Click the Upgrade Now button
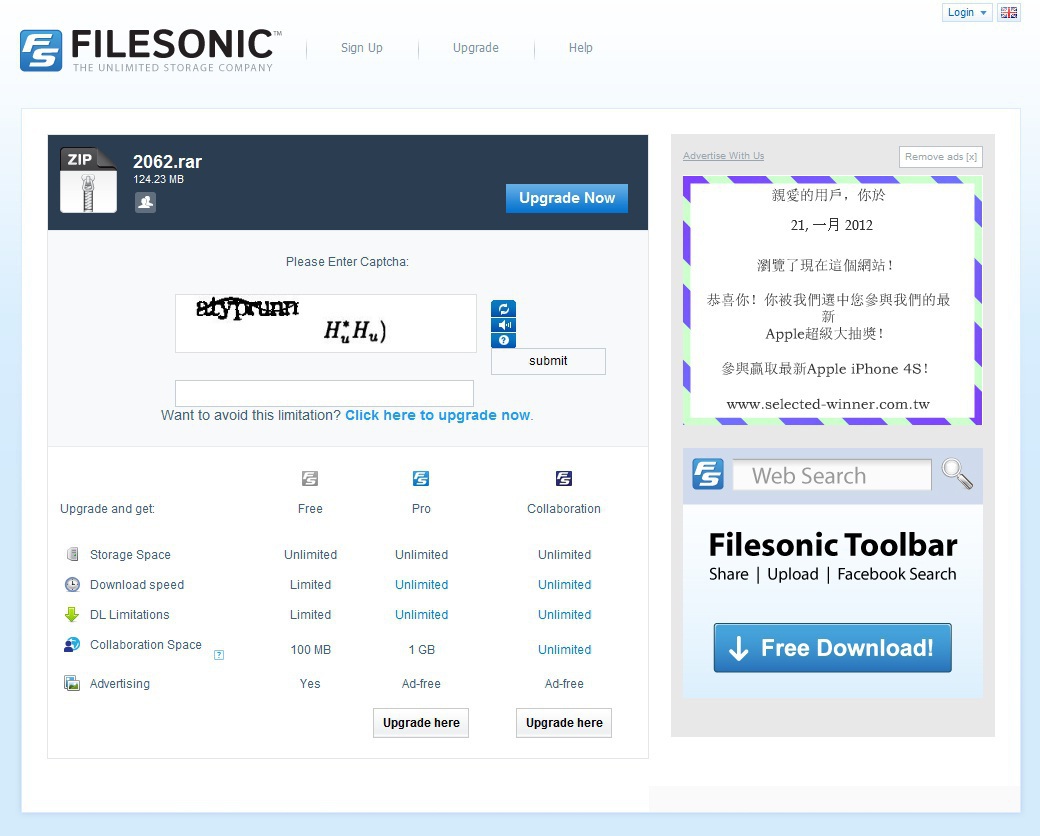The width and height of the screenshot is (1040, 836). tap(567, 198)
